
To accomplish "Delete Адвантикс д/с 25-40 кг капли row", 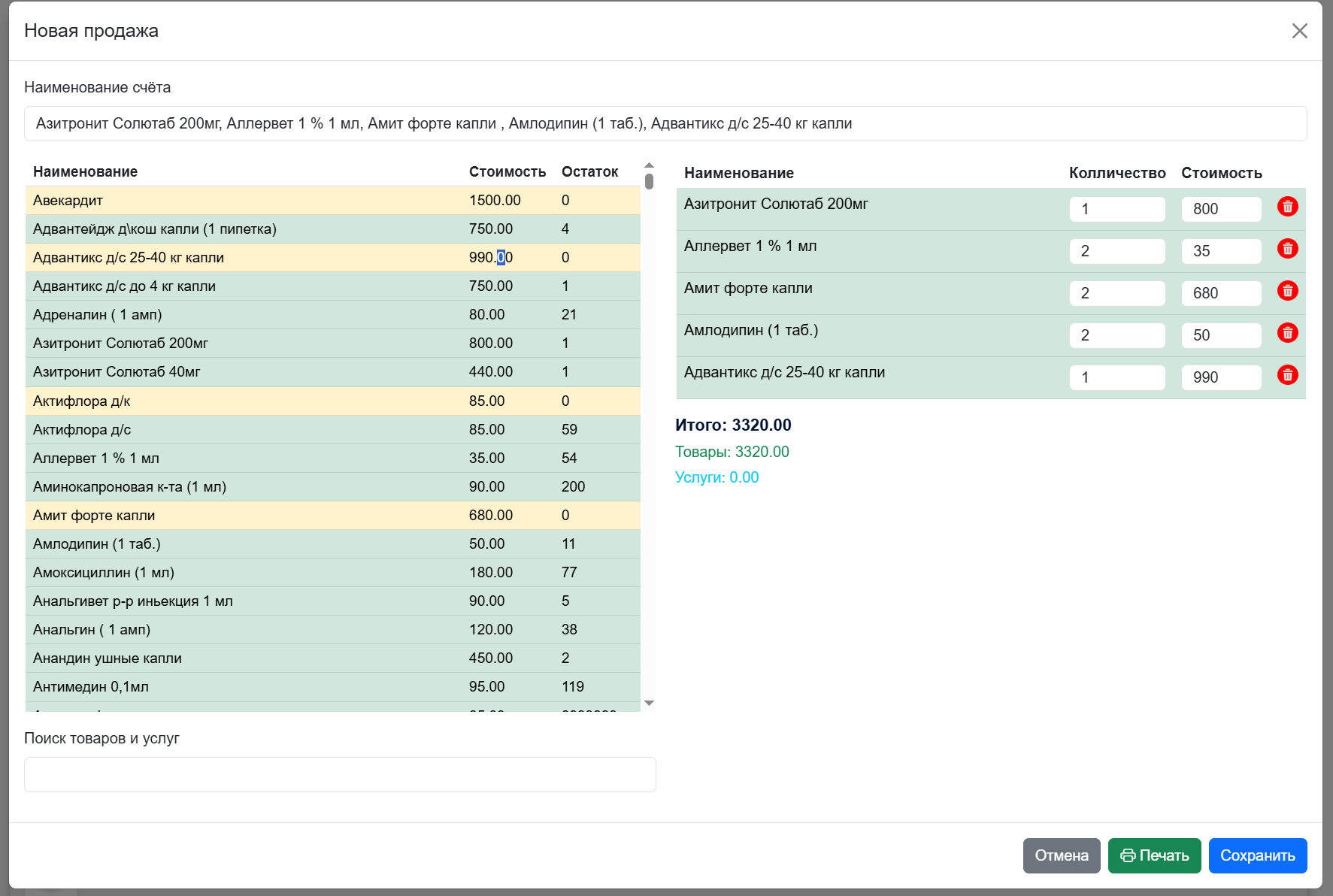I will pos(1287,375).
